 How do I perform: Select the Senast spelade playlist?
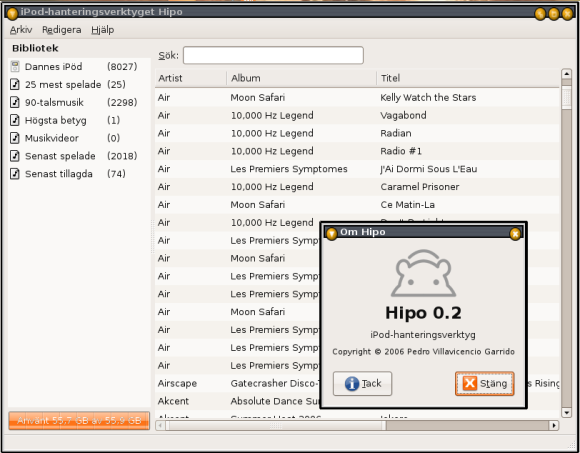point(79,156)
